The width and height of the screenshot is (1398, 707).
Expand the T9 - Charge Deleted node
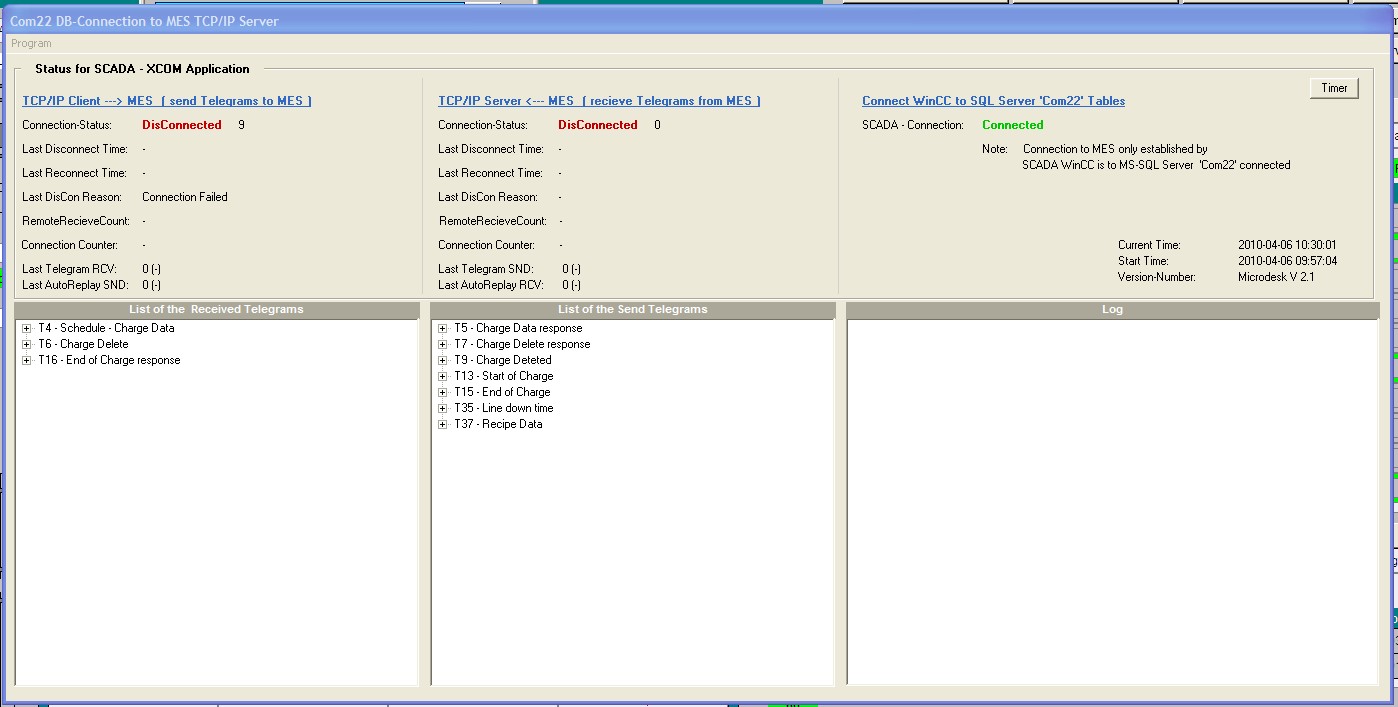(443, 360)
